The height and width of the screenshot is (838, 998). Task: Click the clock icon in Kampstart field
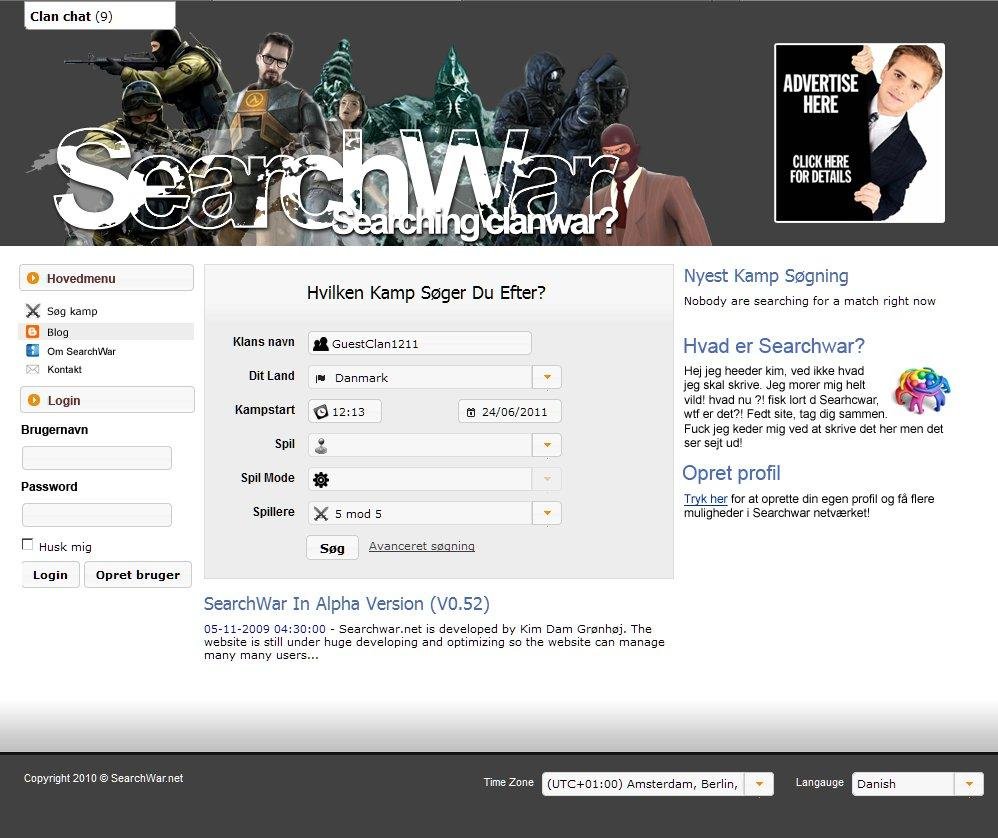coord(322,410)
